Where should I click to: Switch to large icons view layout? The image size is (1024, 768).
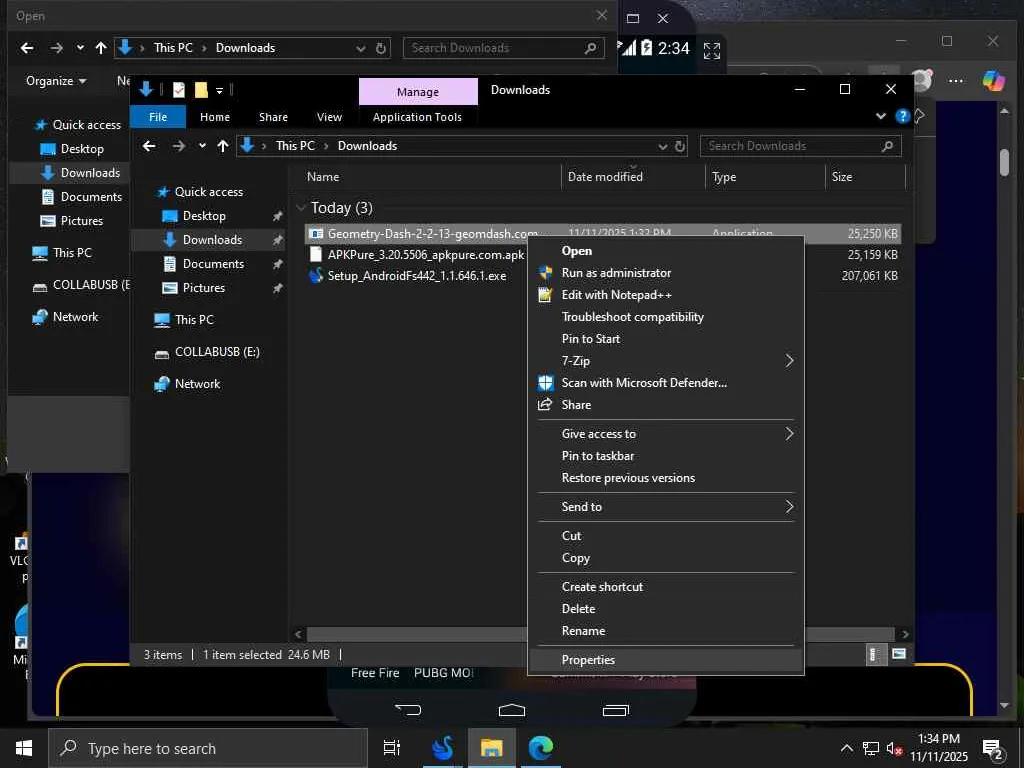899,654
